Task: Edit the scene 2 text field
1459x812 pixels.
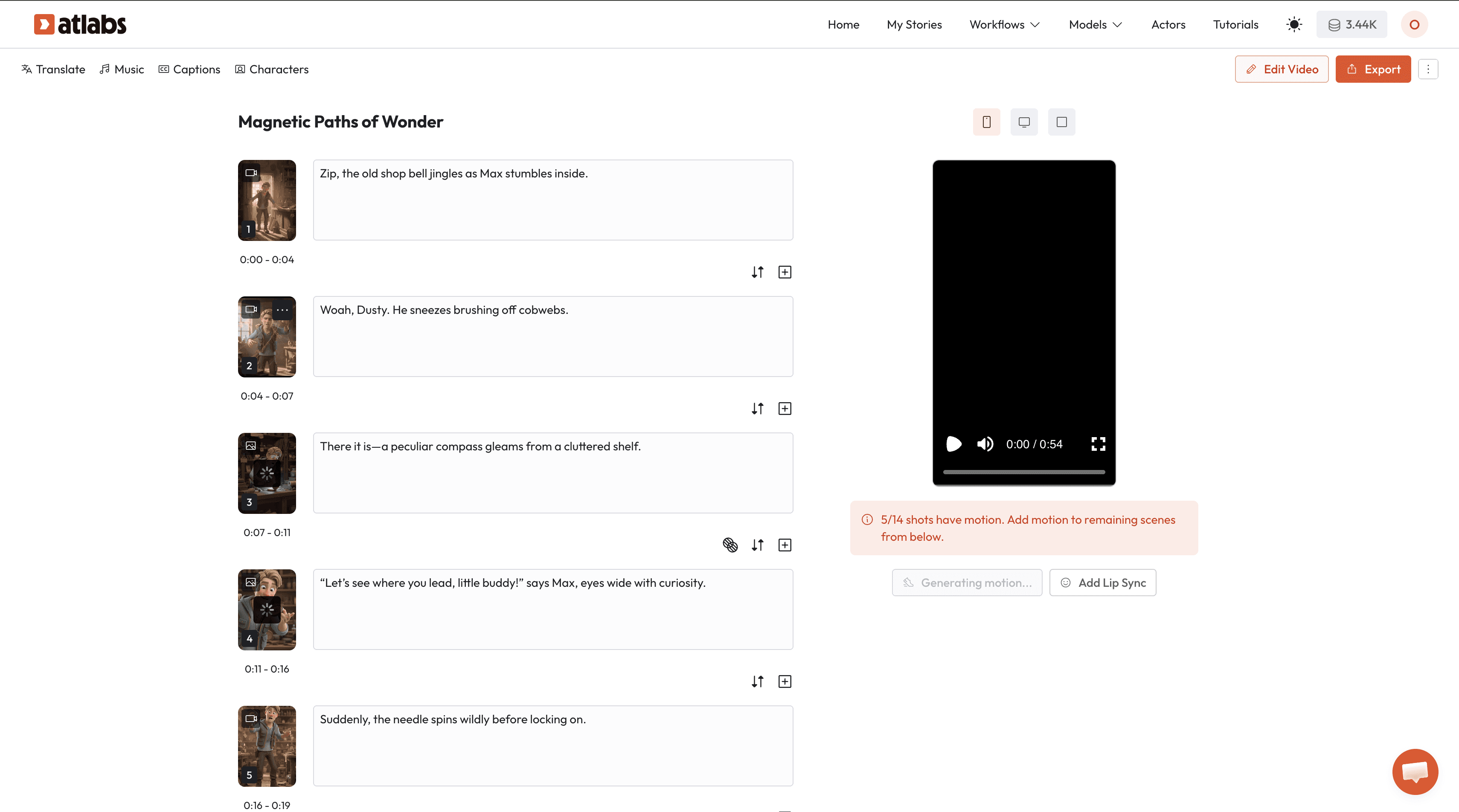Action: pyautogui.click(x=552, y=336)
